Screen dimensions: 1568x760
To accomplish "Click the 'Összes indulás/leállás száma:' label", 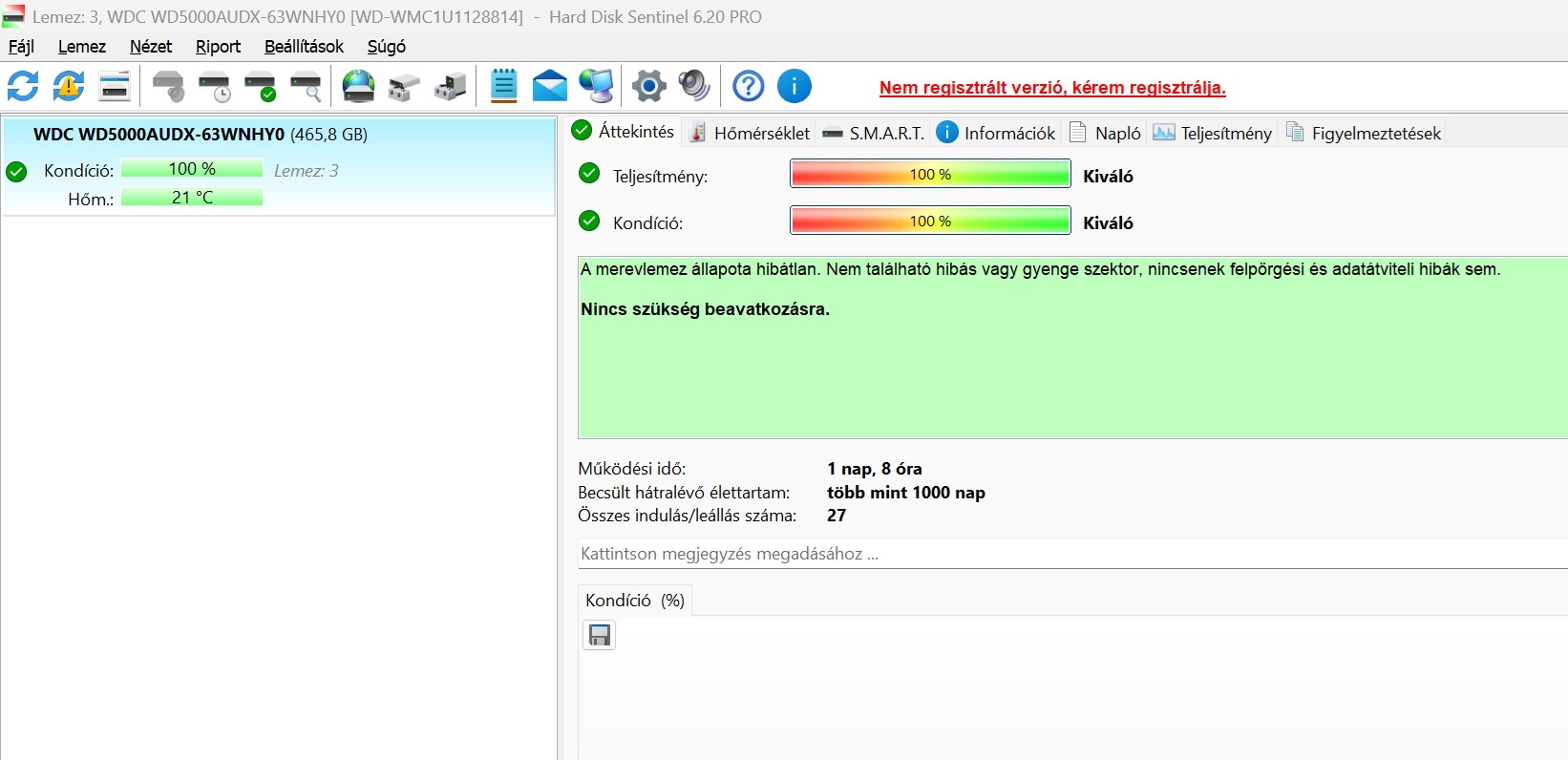I will [x=688, y=516].
